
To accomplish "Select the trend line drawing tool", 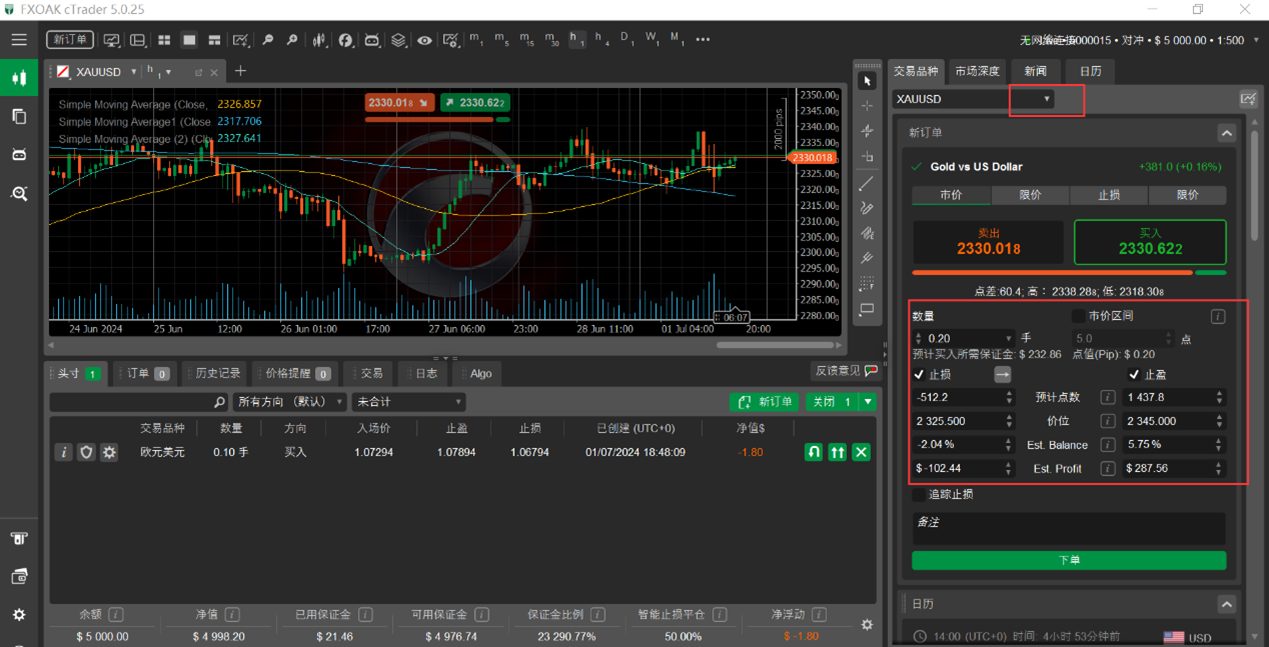I will [867, 183].
